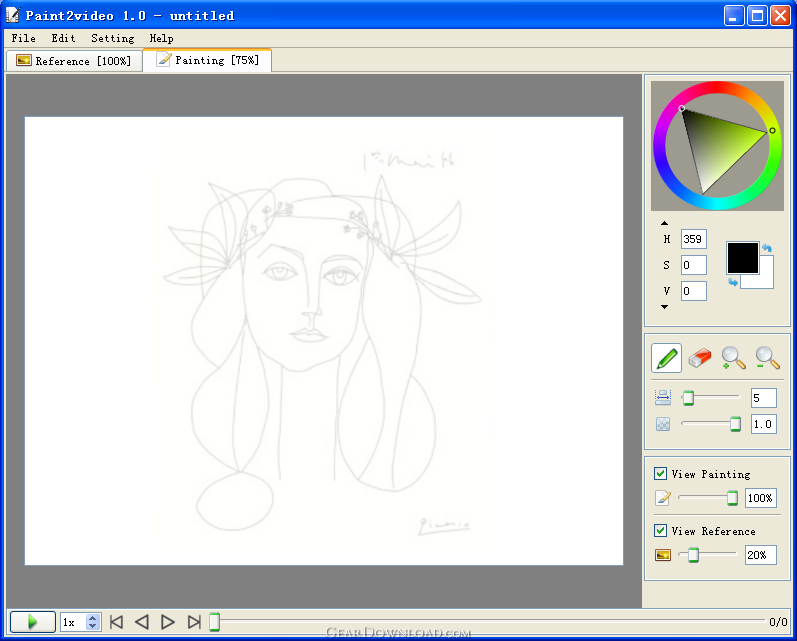Click the reference opacity slider handle
Image resolution: width=797 pixels, height=641 pixels.
pyautogui.click(x=693, y=555)
